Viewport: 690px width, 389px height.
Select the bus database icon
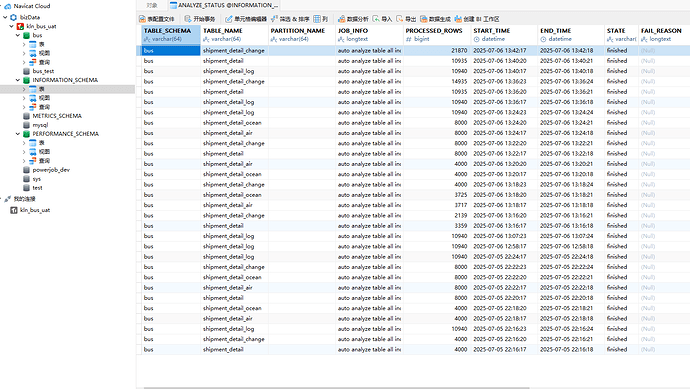tap(26, 35)
